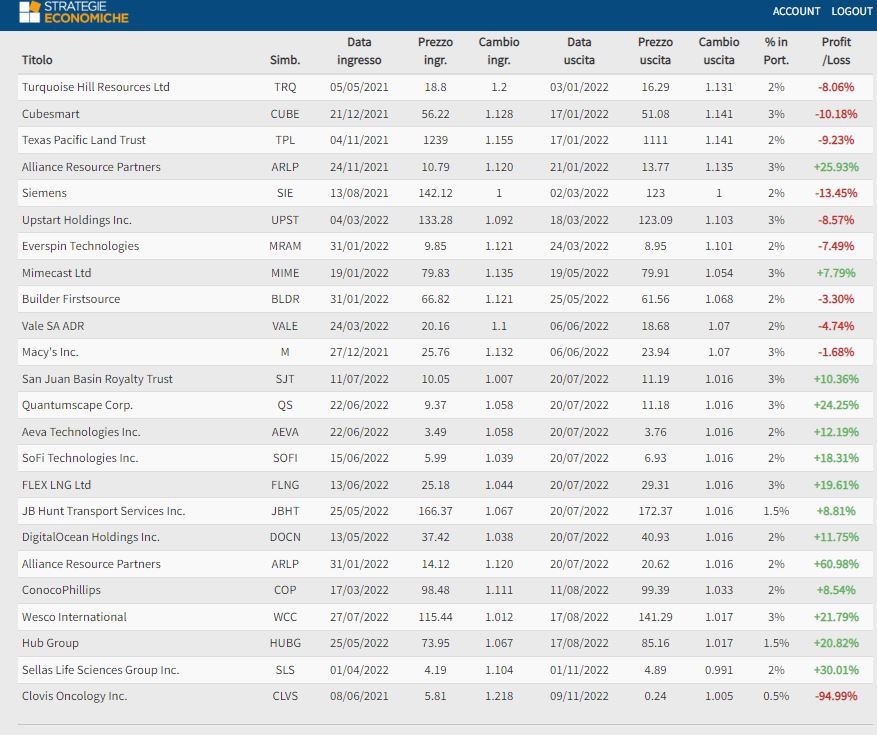Screen dimensions: 877x735
Task: Select JB Hunt Transport Services Inc. title
Action: tap(103, 511)
